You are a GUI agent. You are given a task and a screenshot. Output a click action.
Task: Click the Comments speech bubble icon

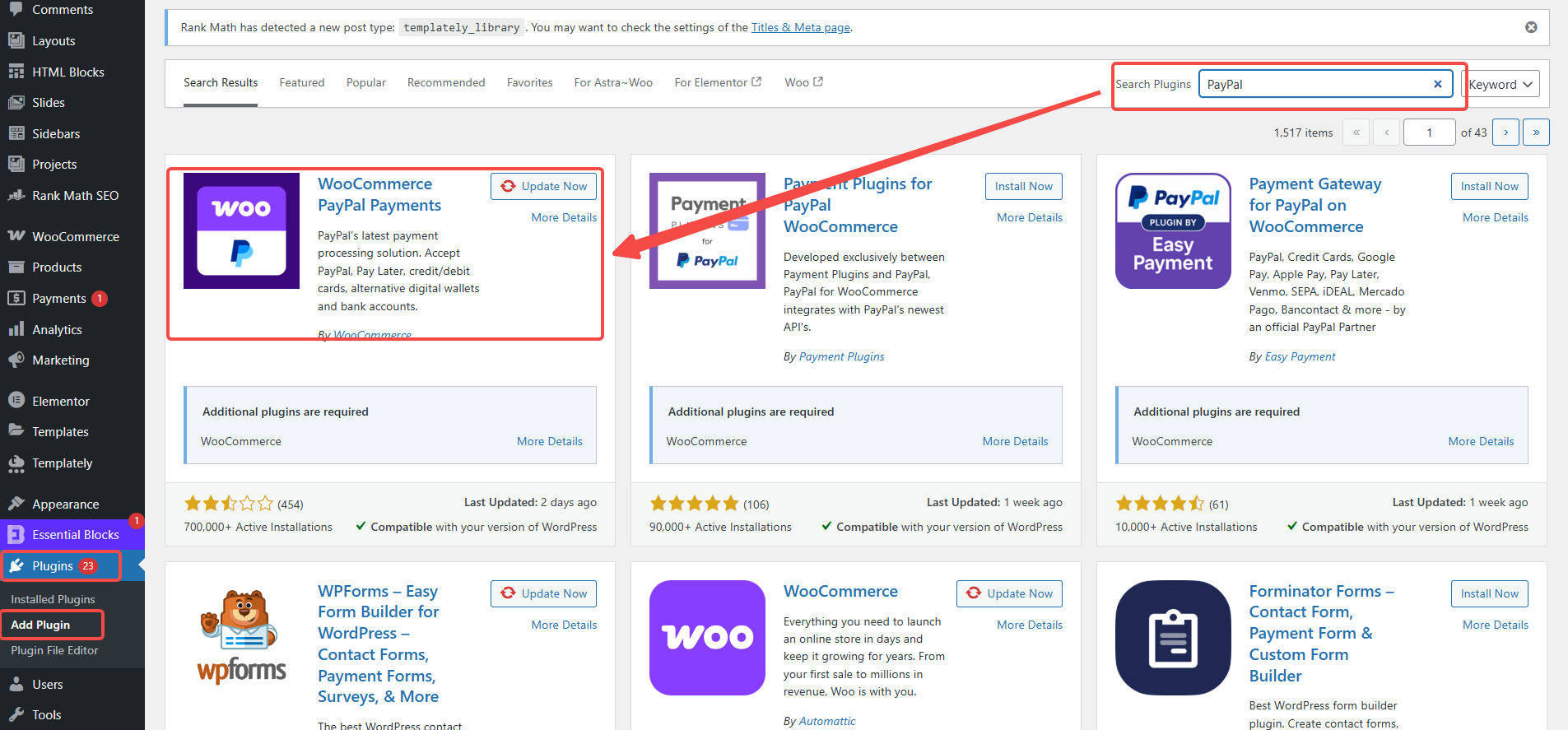(16, 10)
